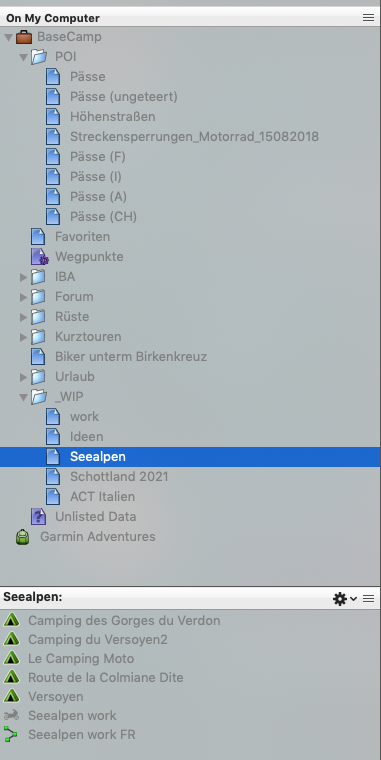This screenshot has height=760, width=381.
Task: Collapse the POI folder
Action: pos(23,57)
